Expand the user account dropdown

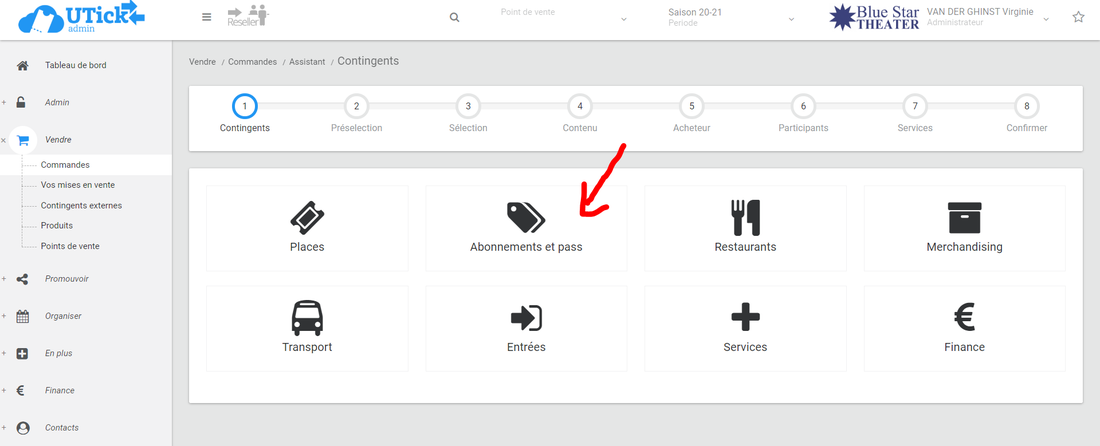[1047, 18]
